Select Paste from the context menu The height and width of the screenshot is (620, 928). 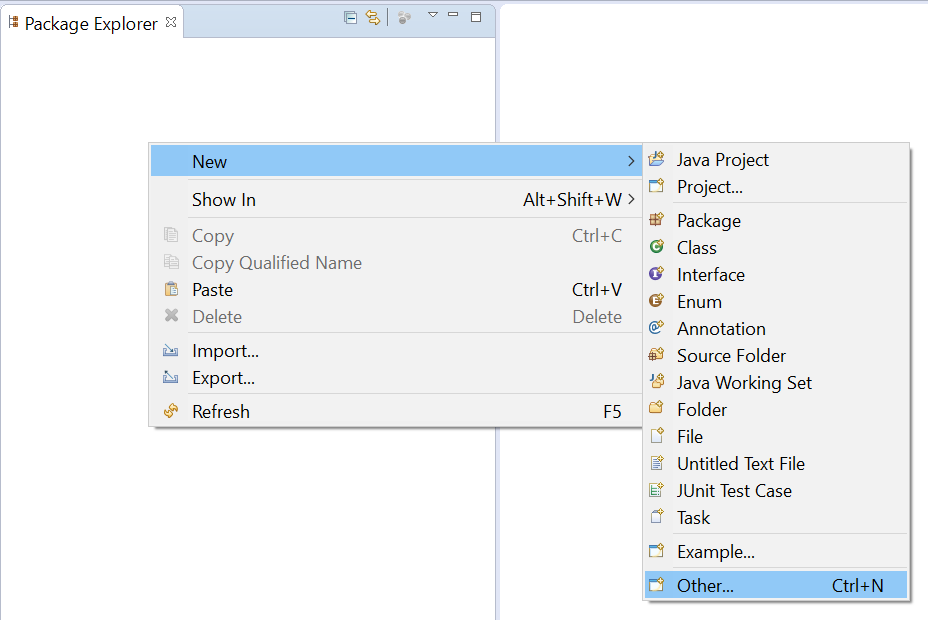click(212, 290)
